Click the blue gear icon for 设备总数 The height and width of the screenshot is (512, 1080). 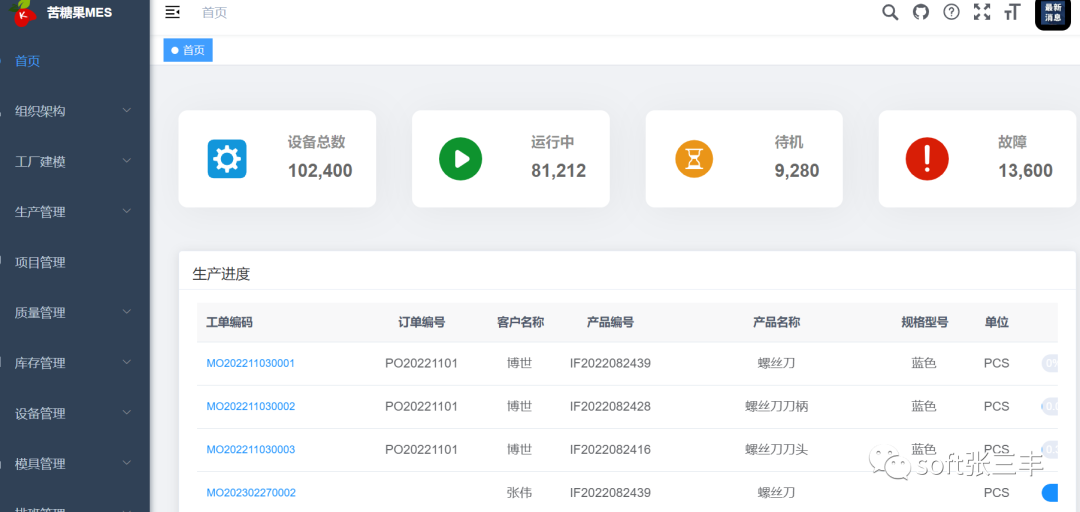(x=227, y=159)
